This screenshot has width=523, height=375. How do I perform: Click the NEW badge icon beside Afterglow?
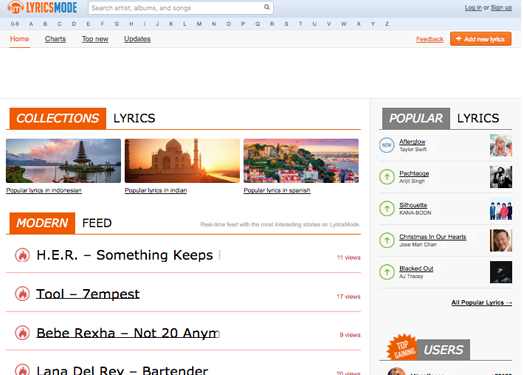tap(387, 145)
